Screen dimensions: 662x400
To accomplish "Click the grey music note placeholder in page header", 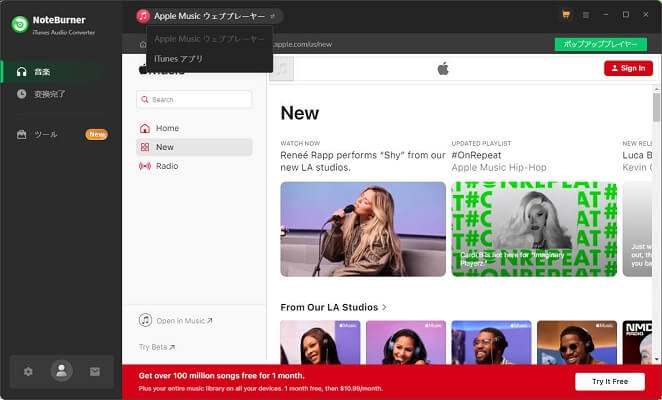I will (x=282, y=68).
